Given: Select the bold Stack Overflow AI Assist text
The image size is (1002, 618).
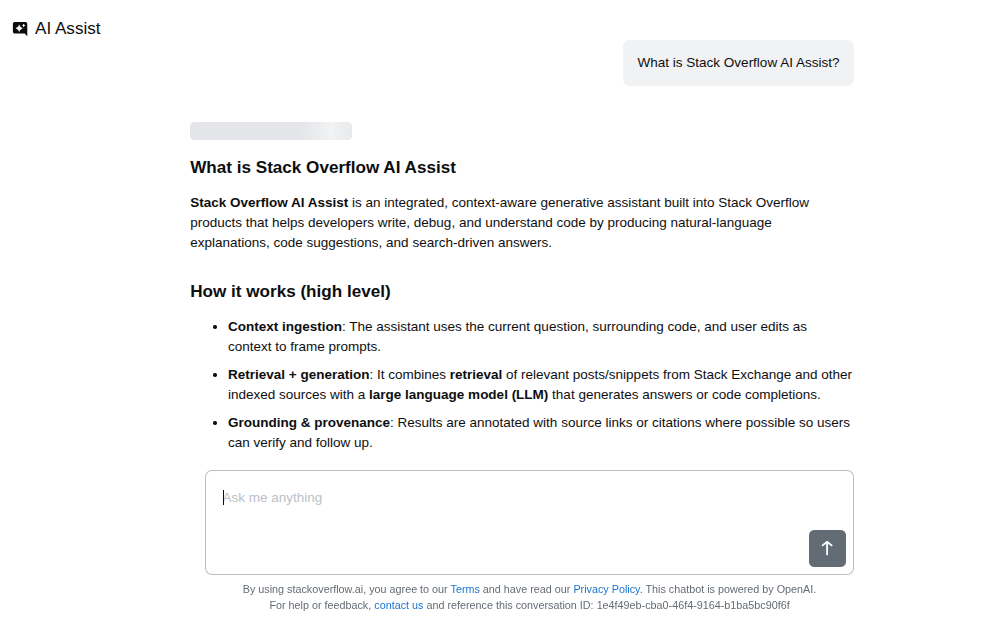Looking at the screenshot, I should pos(268,202).
